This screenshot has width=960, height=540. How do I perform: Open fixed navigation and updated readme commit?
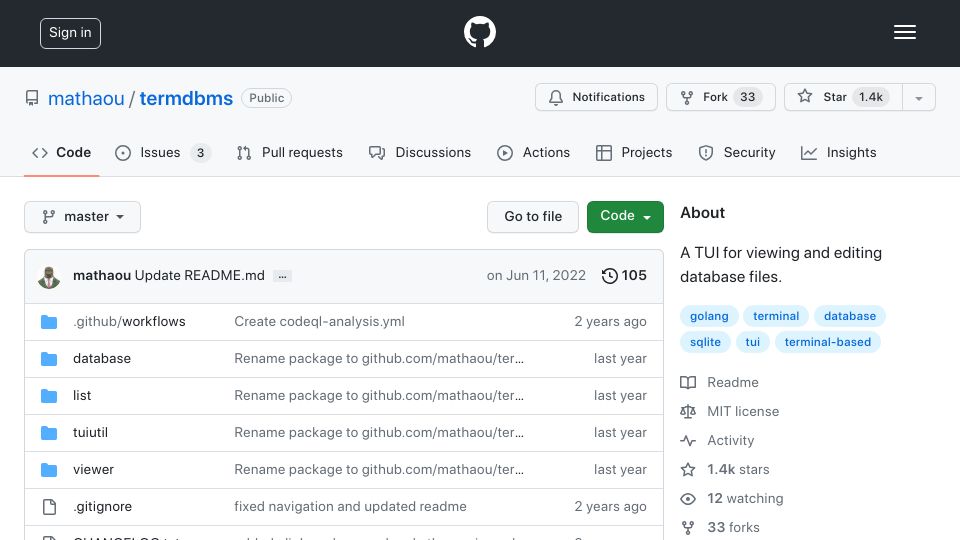click(350, 507)
